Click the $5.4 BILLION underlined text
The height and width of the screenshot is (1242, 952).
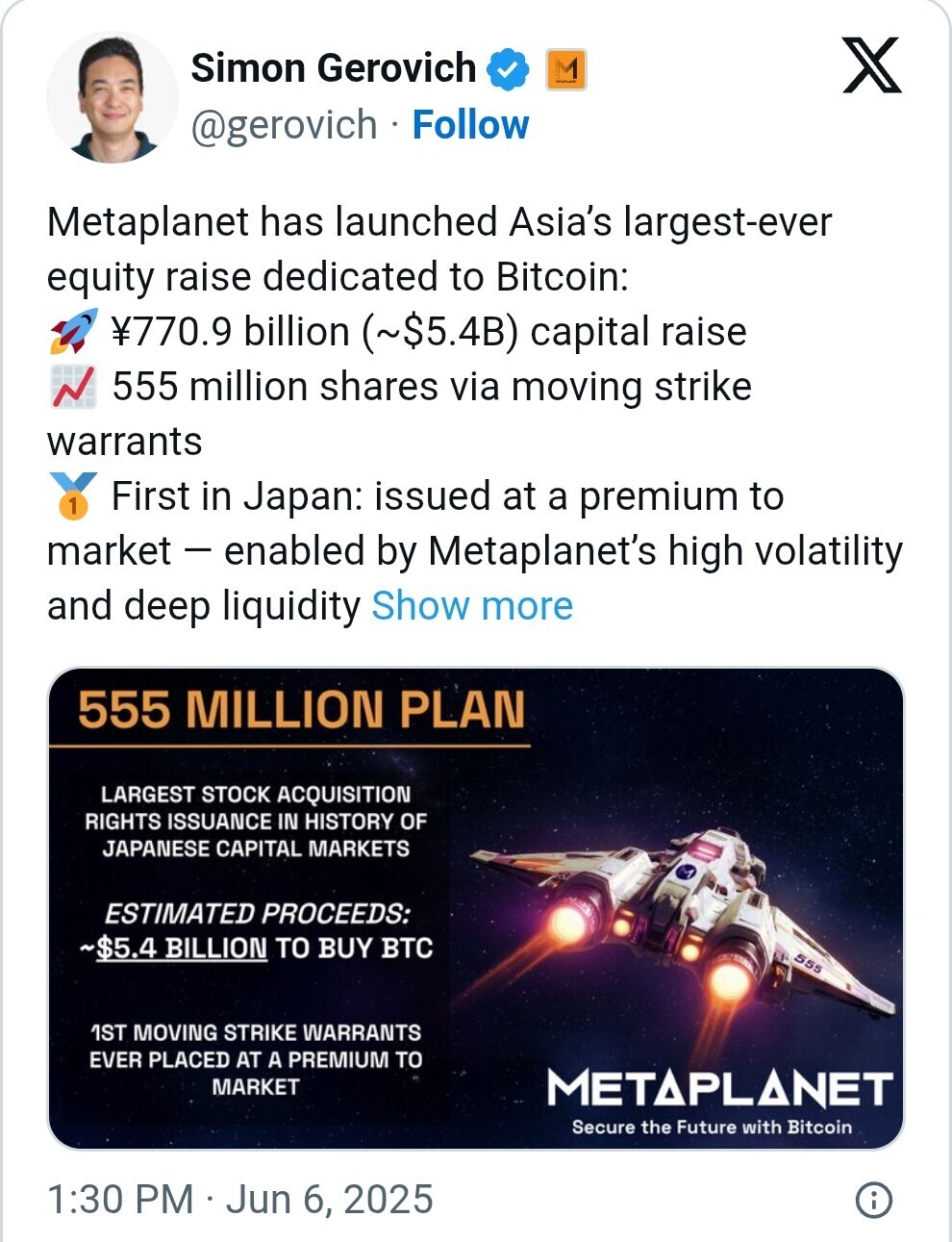[182, 949]
